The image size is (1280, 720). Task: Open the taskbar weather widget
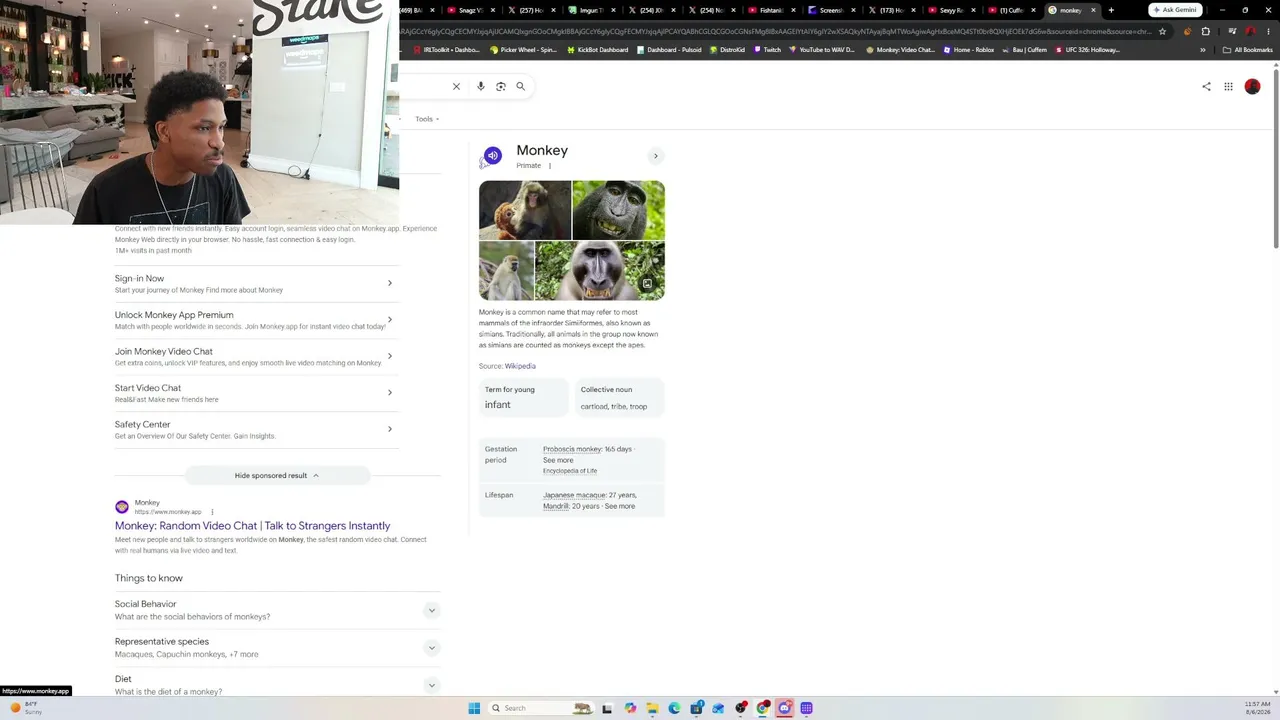pos(24,708)
